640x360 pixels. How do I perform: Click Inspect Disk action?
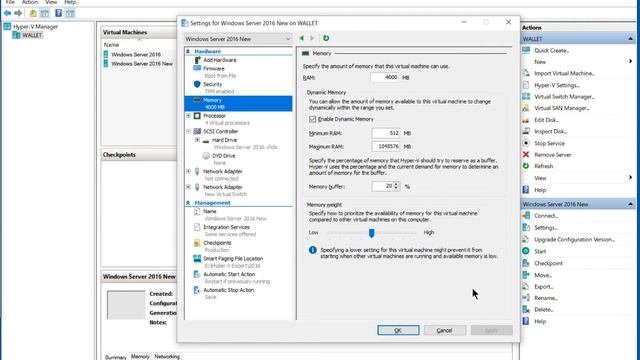click(x=550, y=131)
